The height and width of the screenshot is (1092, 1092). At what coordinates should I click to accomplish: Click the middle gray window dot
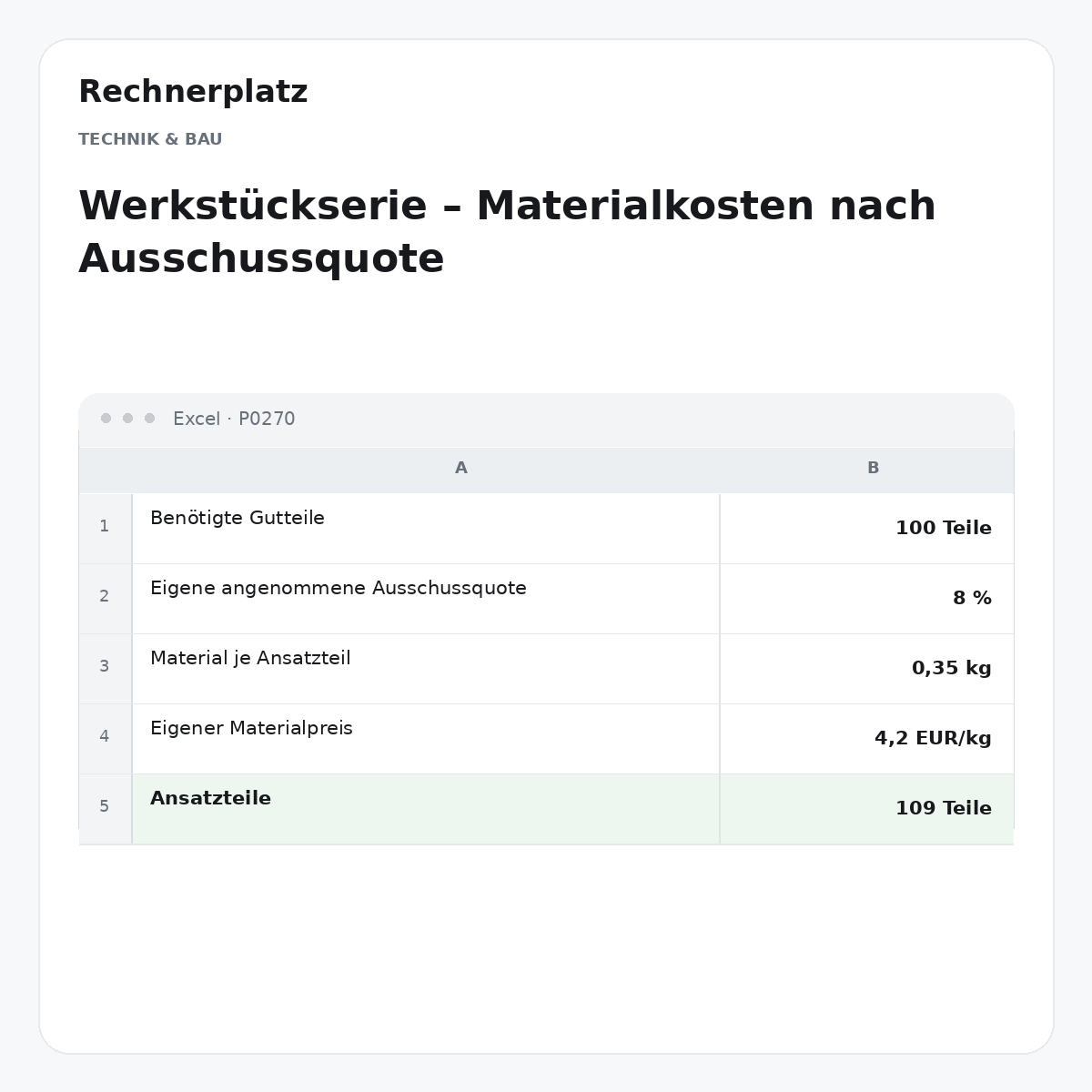click(x=127, y=419)
